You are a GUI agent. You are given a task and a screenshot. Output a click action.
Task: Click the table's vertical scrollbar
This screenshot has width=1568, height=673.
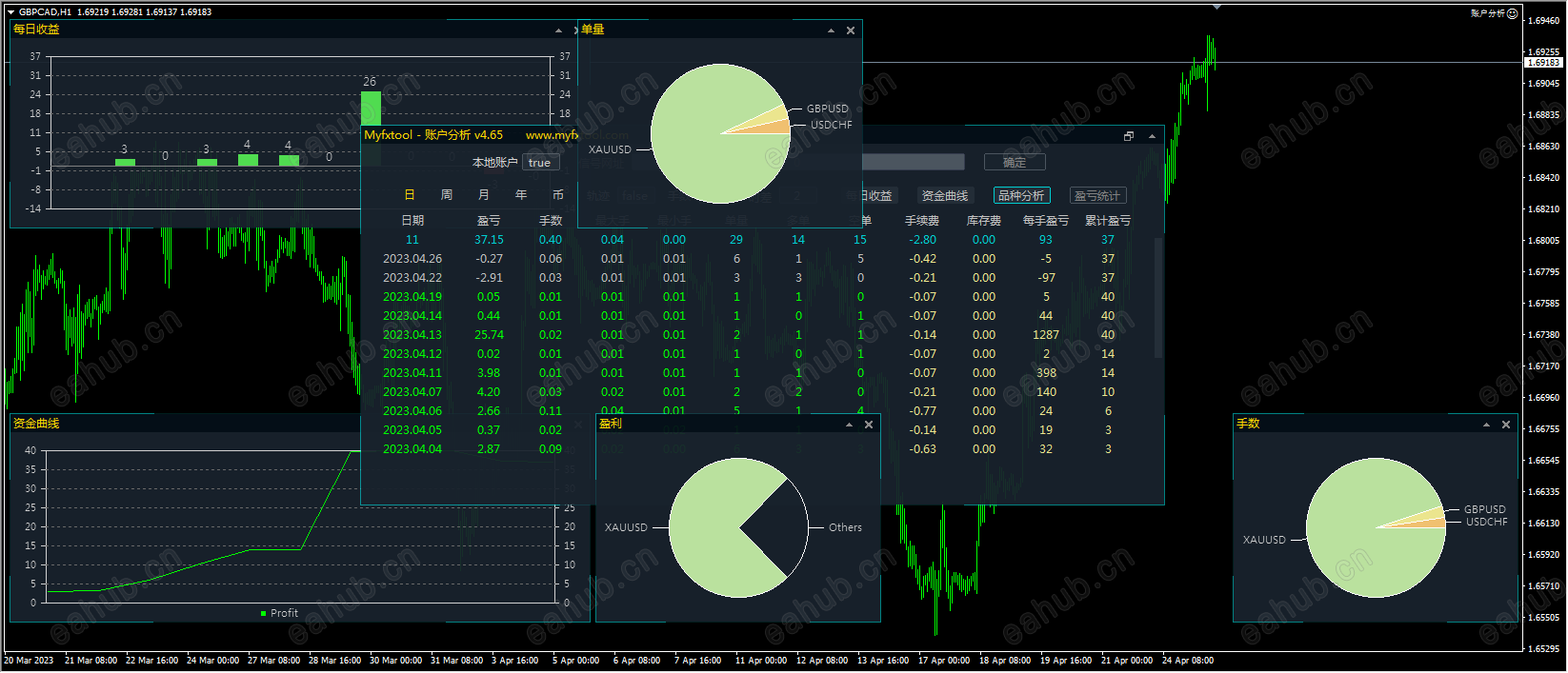tap(1157, 297)
